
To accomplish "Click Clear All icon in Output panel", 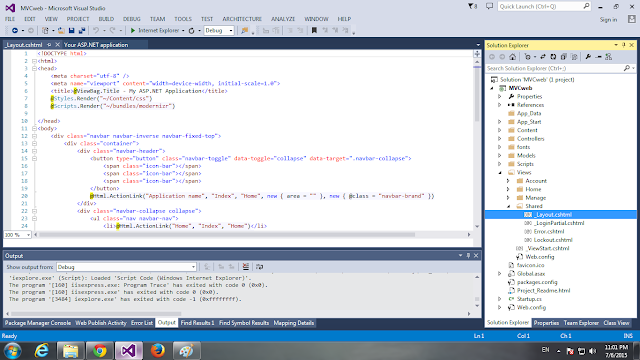I will (246, 267).
